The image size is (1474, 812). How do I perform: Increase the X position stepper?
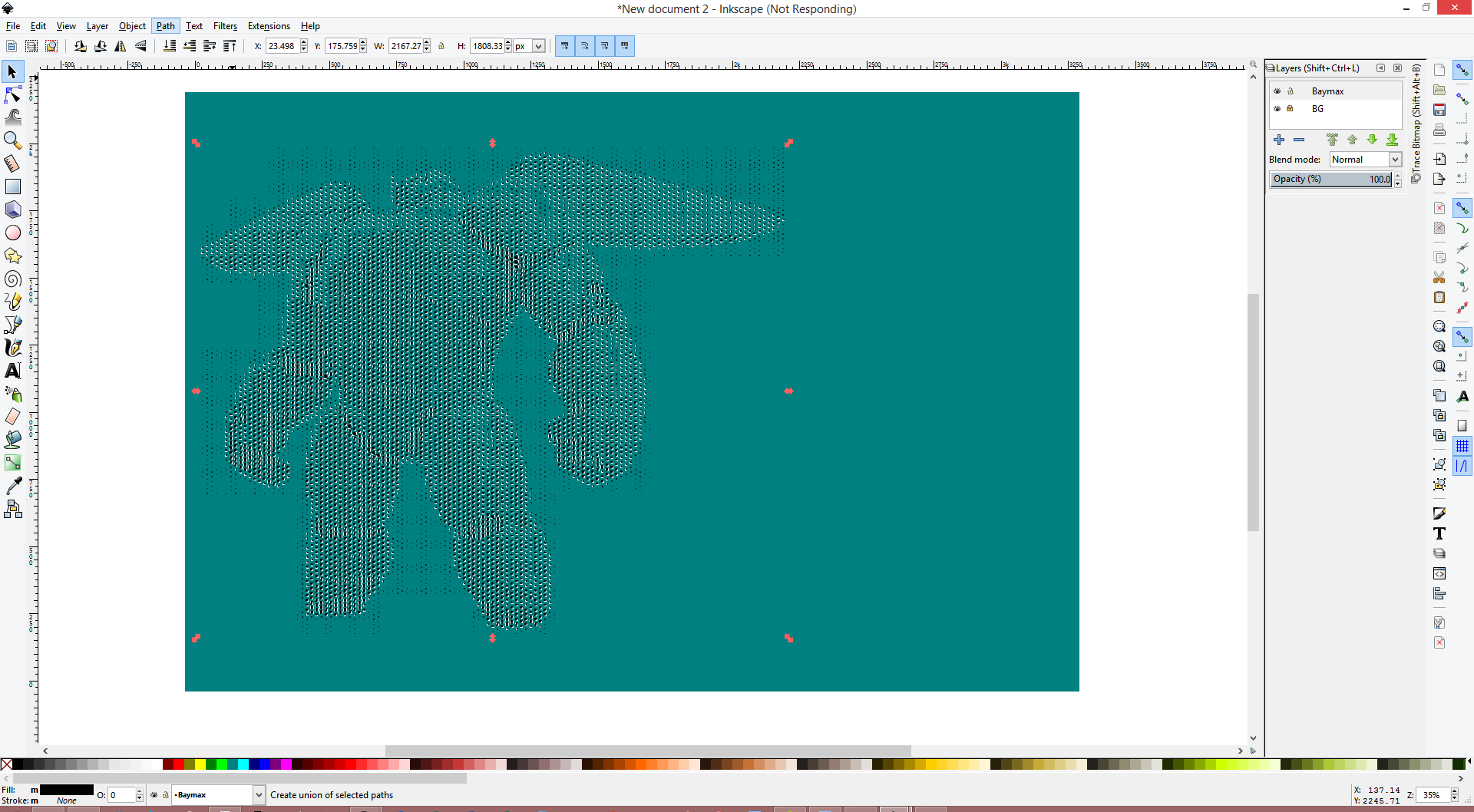click(304, 43)
